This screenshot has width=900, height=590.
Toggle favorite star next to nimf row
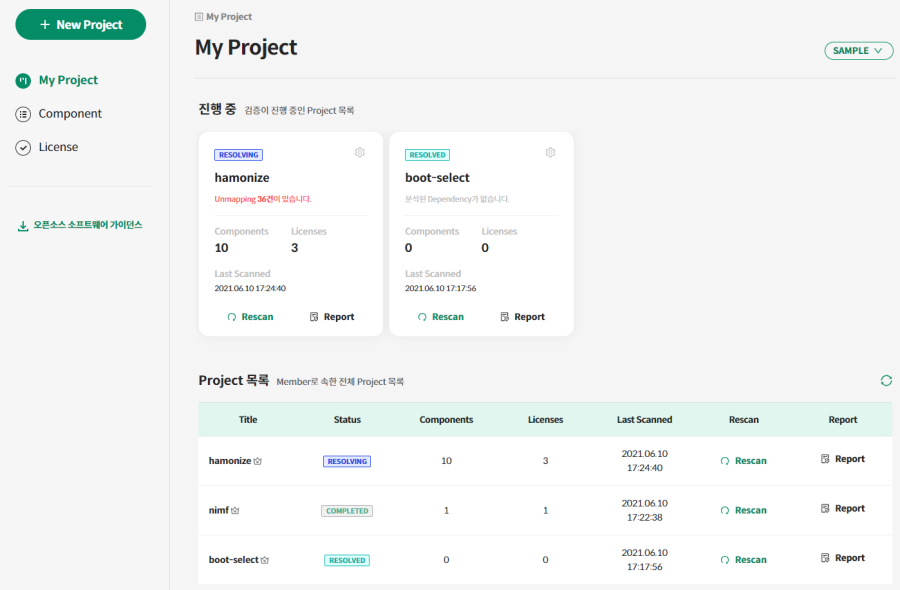pyautogui.click(x=236, y=511)
